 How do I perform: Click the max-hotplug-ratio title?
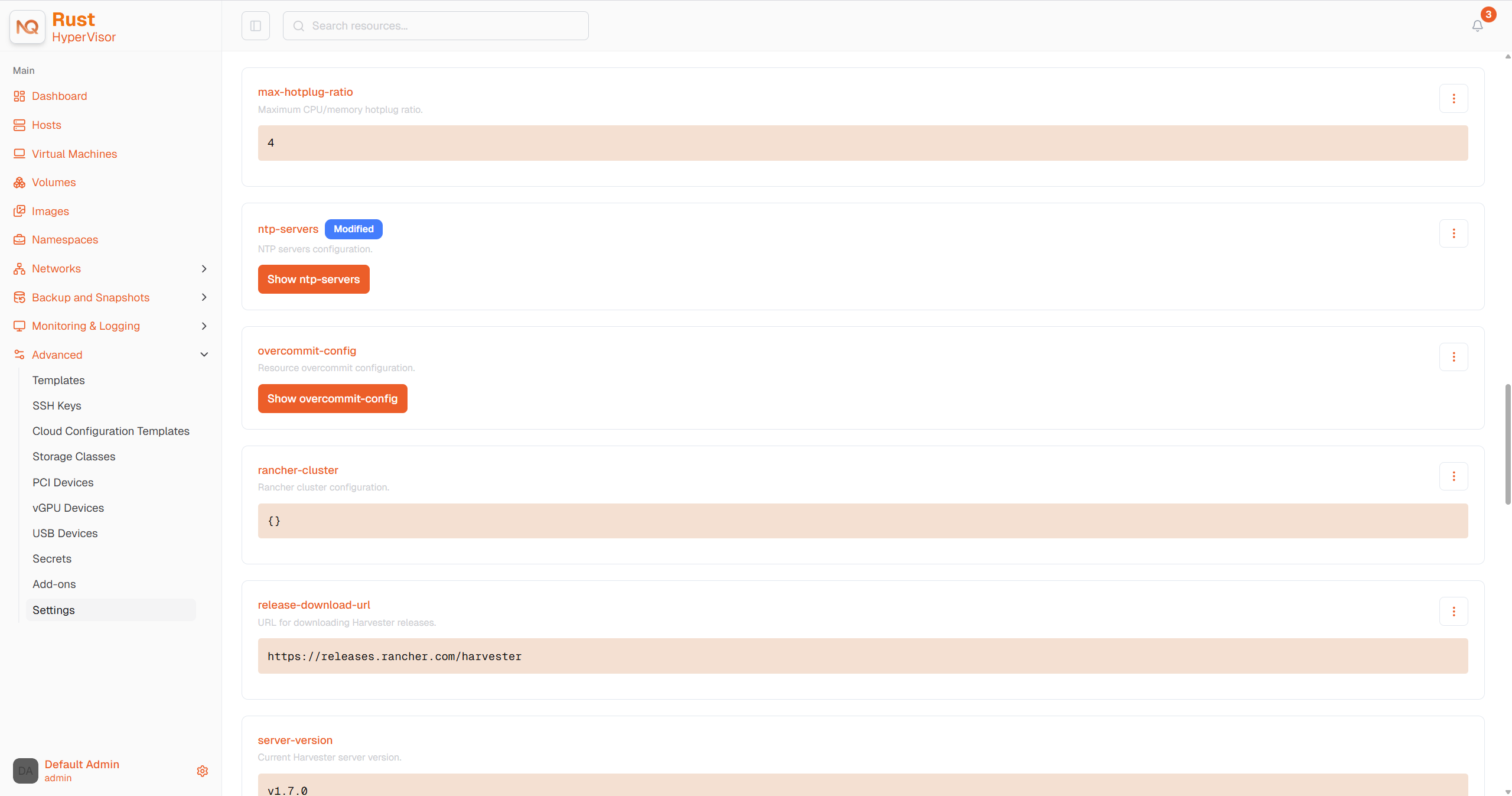305,92
